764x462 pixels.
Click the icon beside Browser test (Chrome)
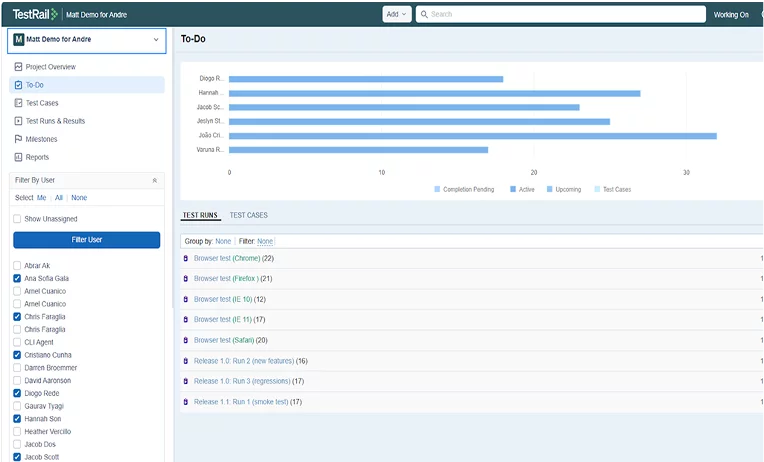pos(185,258)
